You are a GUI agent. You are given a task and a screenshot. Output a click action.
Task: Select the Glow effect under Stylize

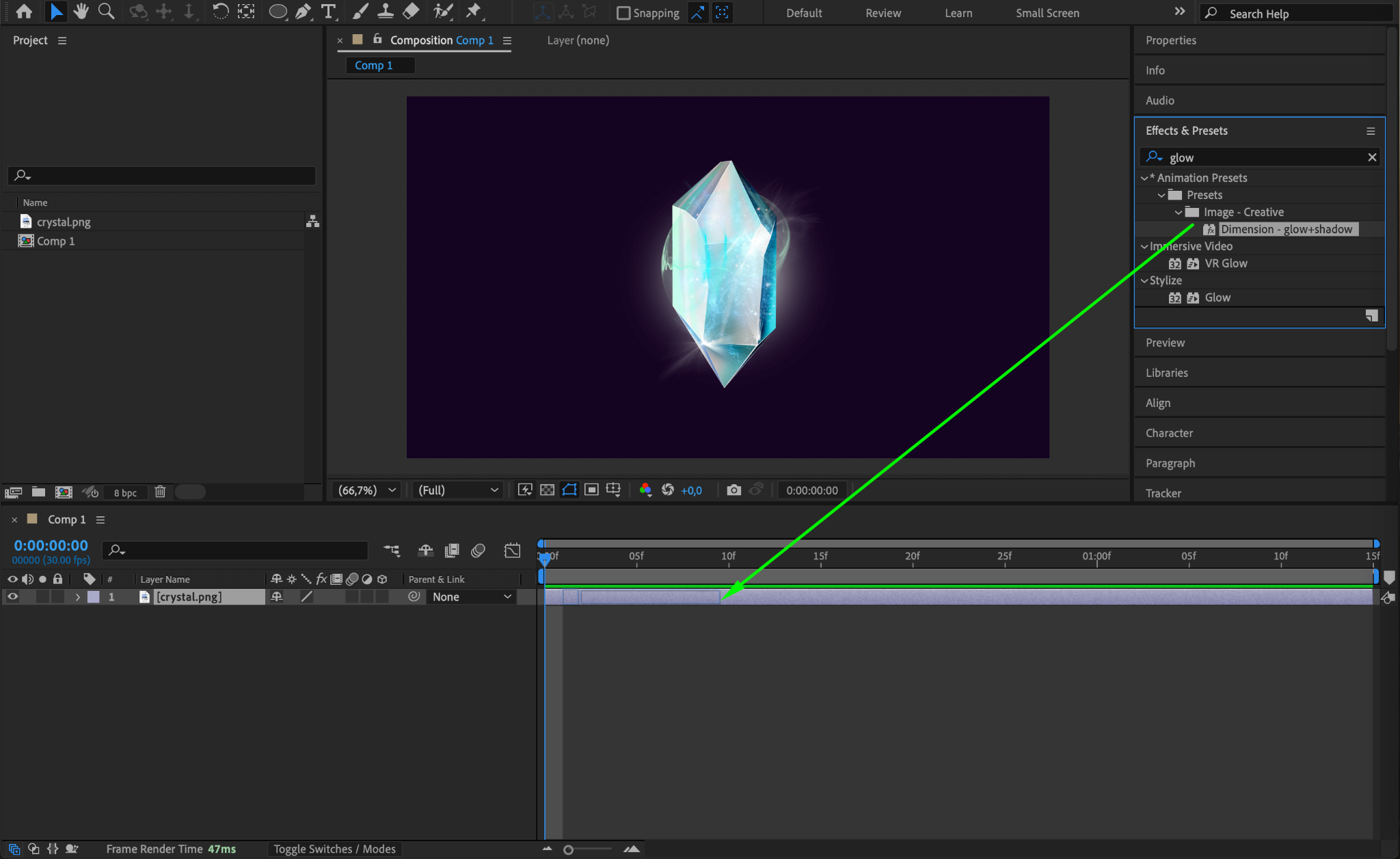pos(1217,298)
